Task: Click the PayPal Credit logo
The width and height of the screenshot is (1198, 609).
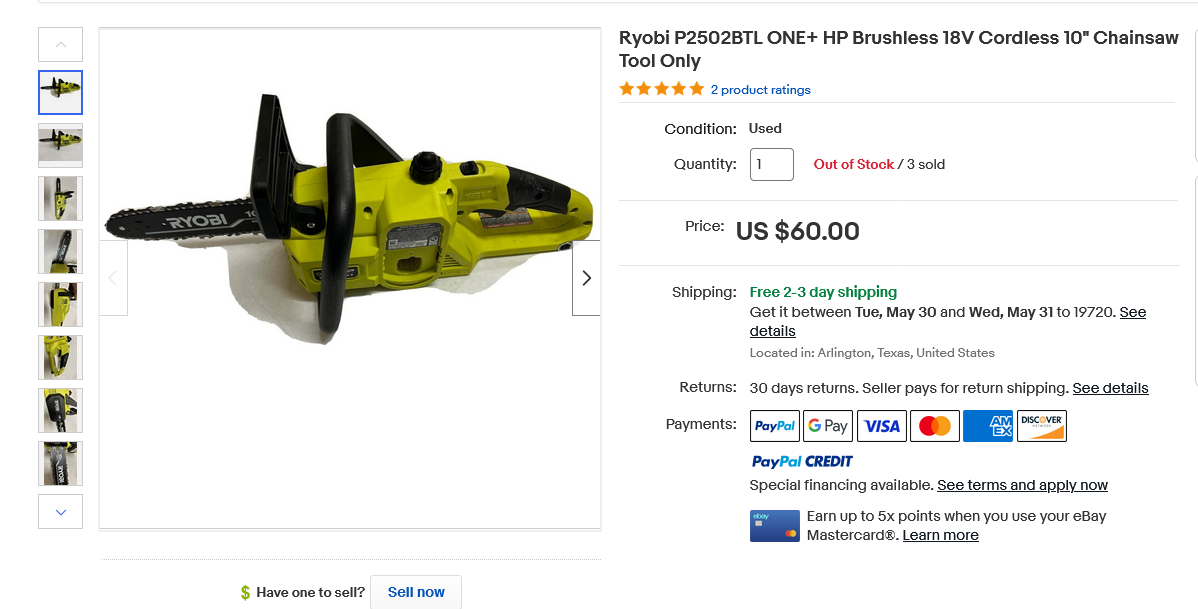Action: click(802, 461)
